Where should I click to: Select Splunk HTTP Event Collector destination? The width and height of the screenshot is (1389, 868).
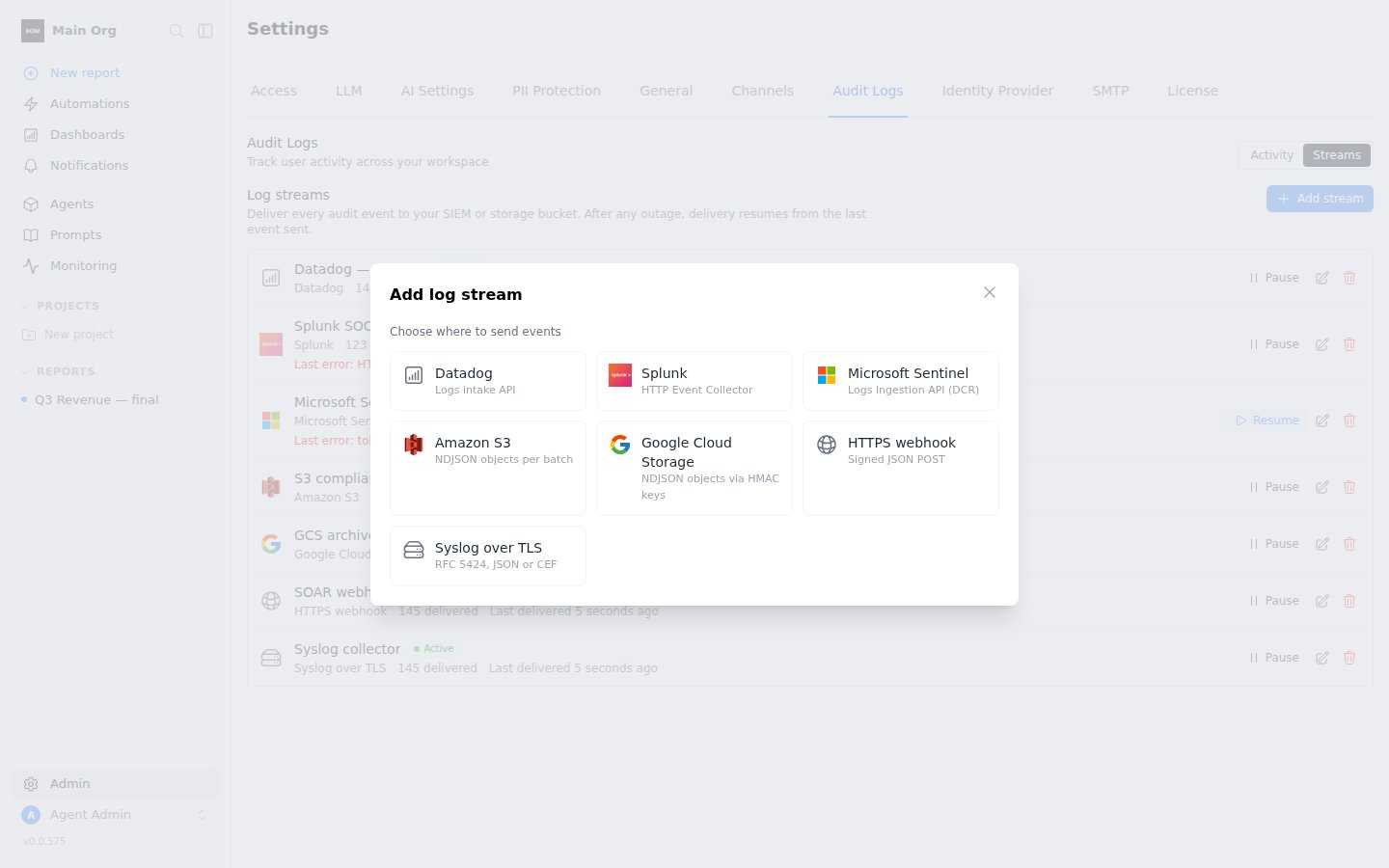click(694, 381)
